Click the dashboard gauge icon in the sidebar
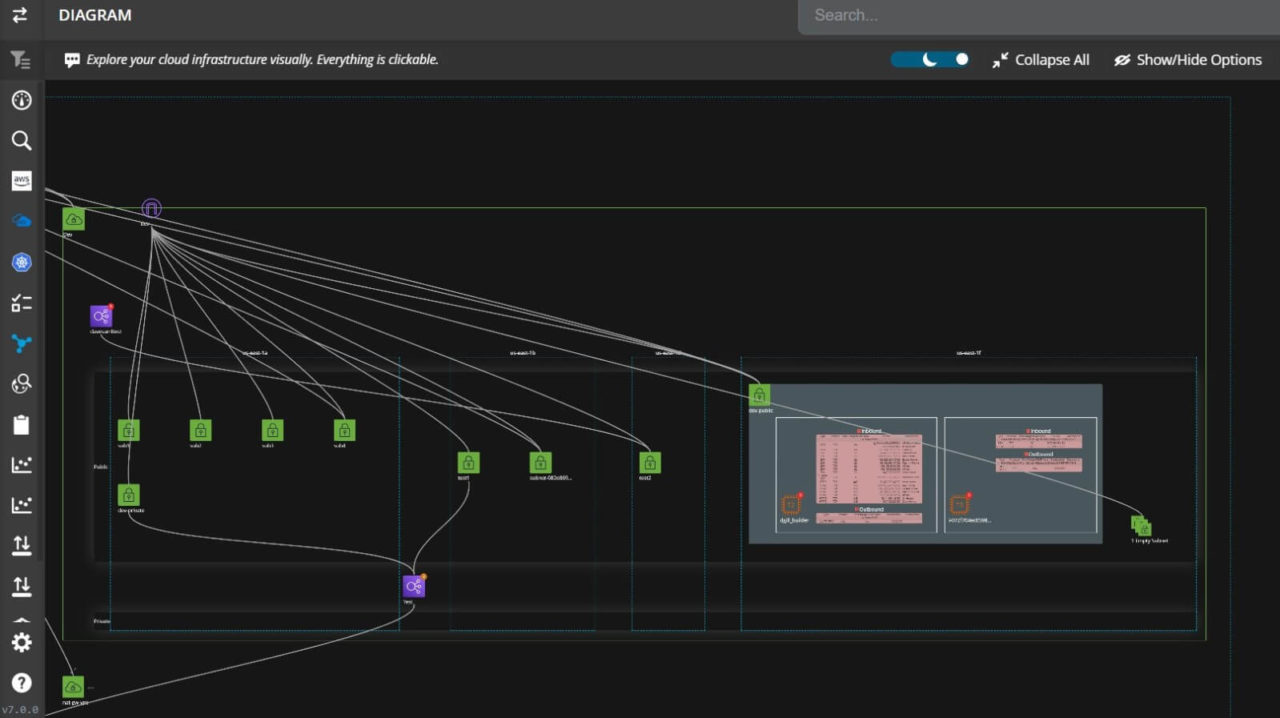This screenshot has height=718, width=1280. click(x=21, y=99)
